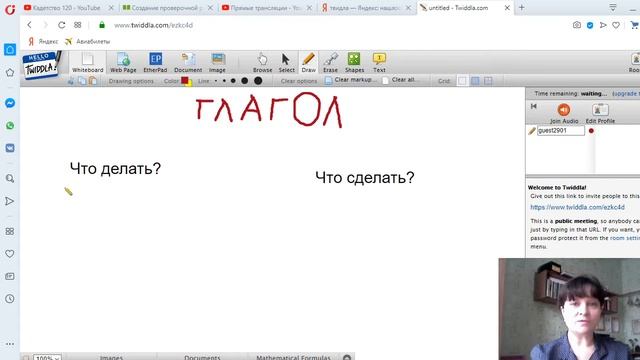Open the twiddla.com/ezkc4d invite link
Viewport: 640px width, 360px height.
tap(577, 207)
